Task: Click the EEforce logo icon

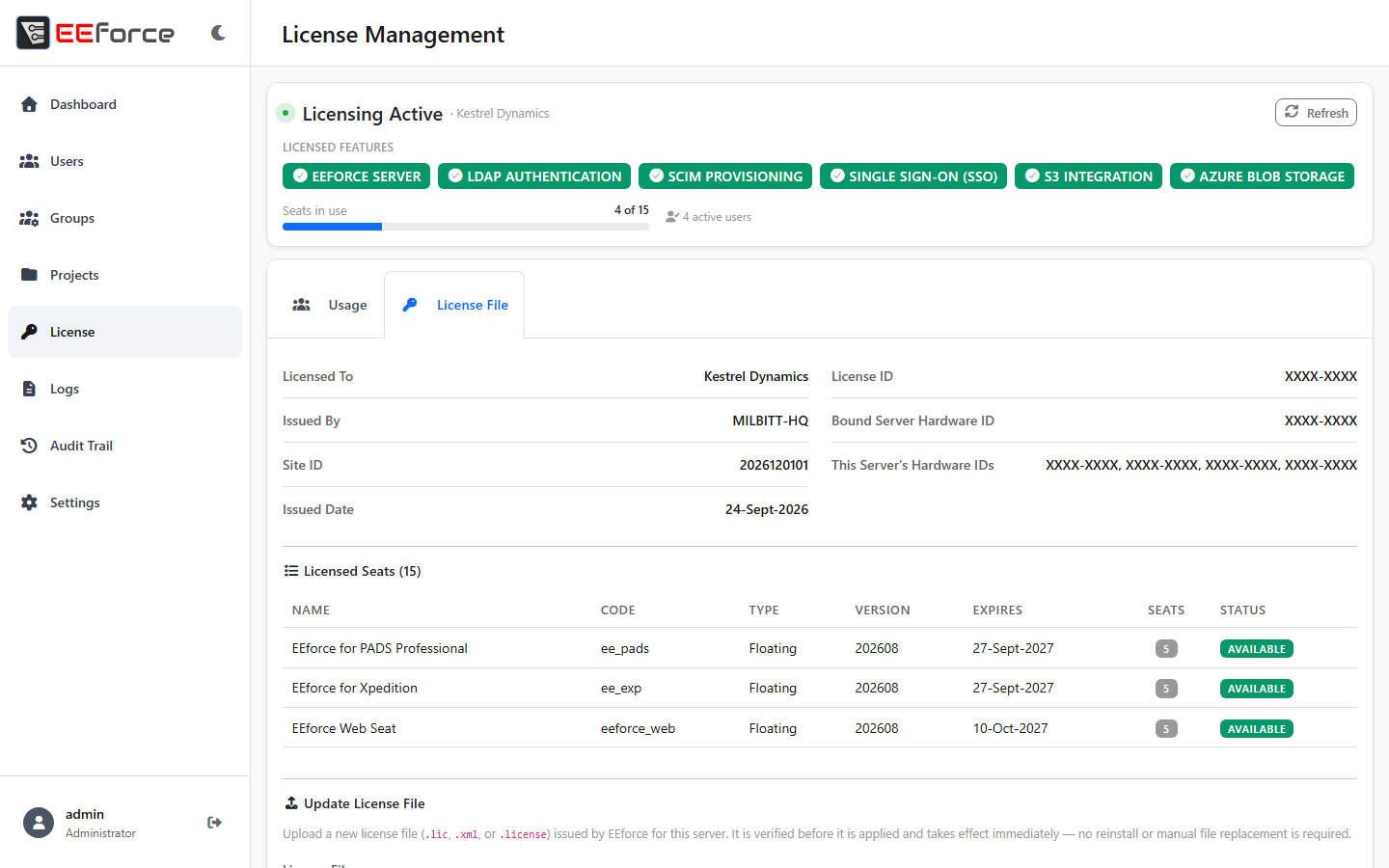Action: click(33, 33)
